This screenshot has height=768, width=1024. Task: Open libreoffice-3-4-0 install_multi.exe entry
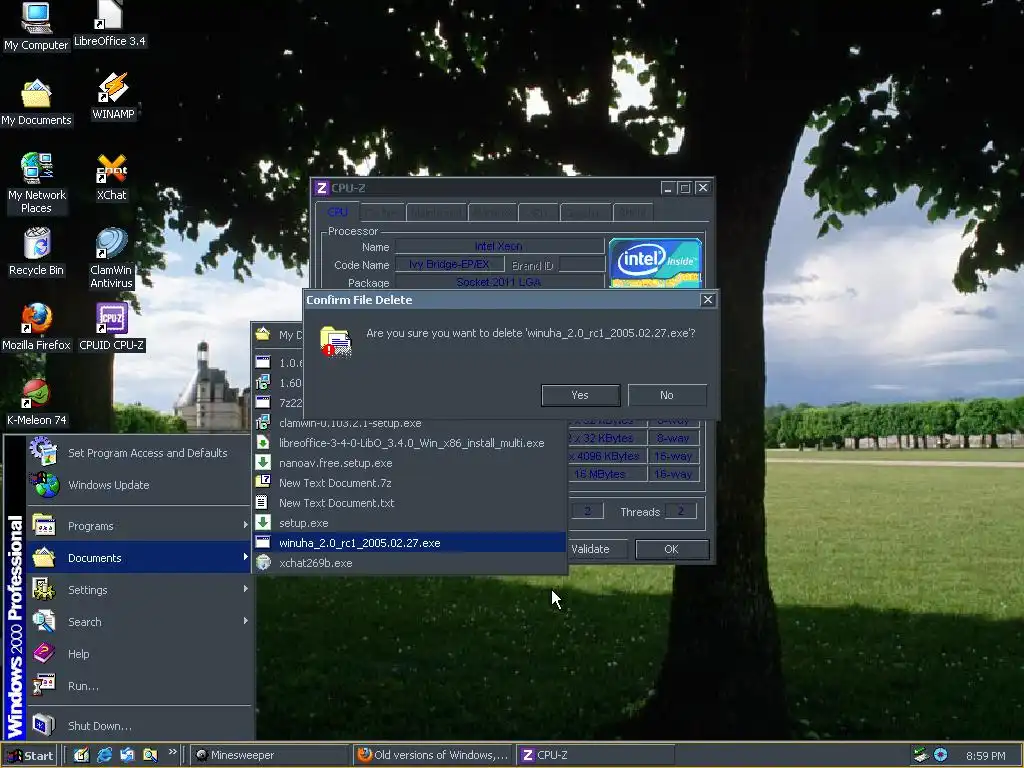click(x=409, y=443)
